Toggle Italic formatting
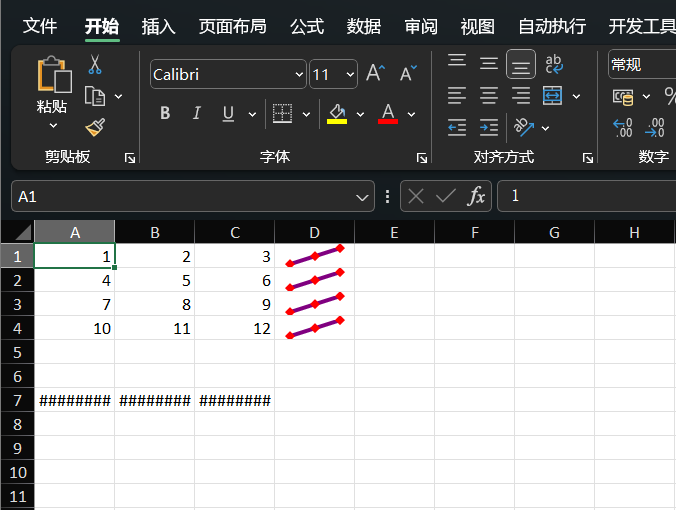The width and height of the screenshot is (676, 510). pos(197,113)
